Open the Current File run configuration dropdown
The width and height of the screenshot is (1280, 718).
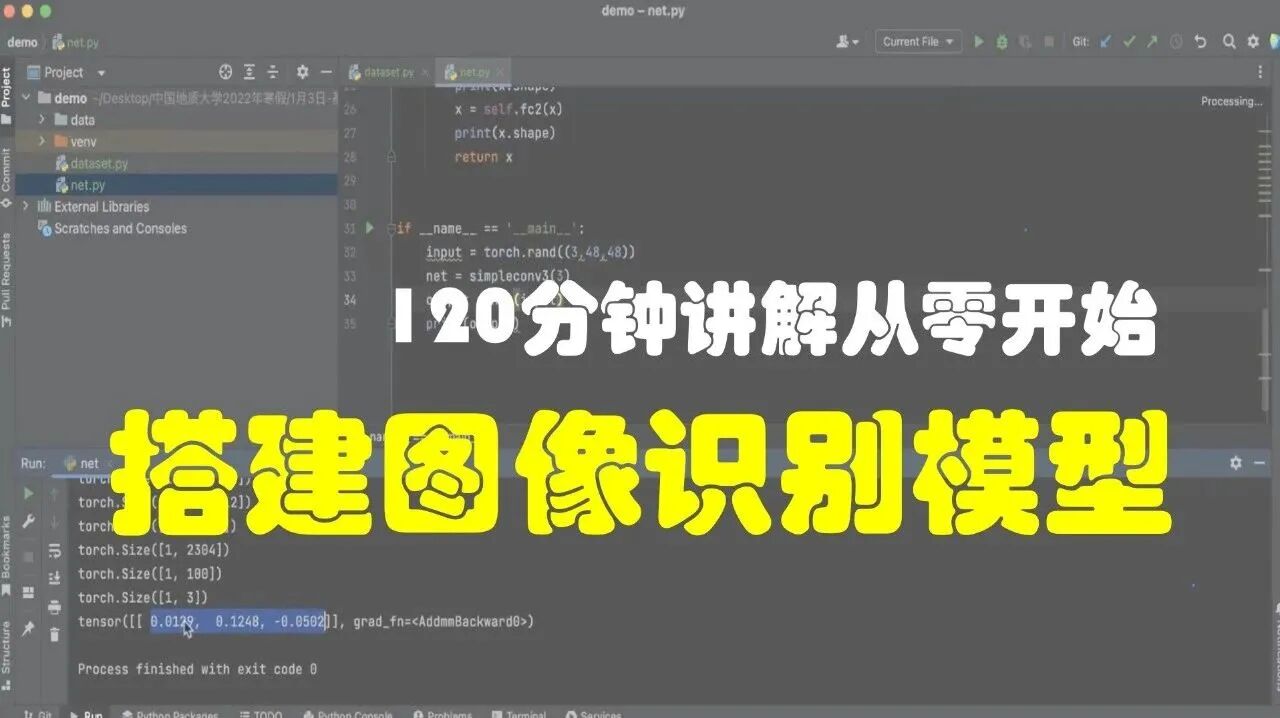point(918,42)
